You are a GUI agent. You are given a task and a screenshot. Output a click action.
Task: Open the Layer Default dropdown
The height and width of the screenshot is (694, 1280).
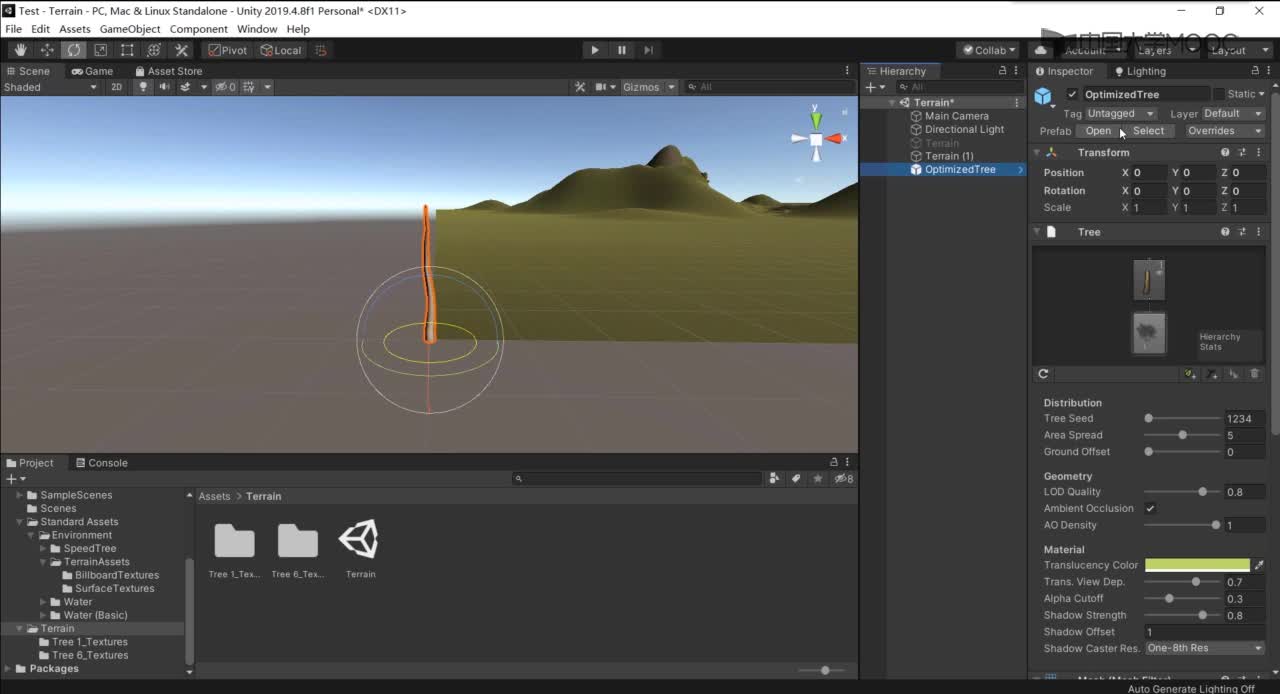tap(1233, 114)
